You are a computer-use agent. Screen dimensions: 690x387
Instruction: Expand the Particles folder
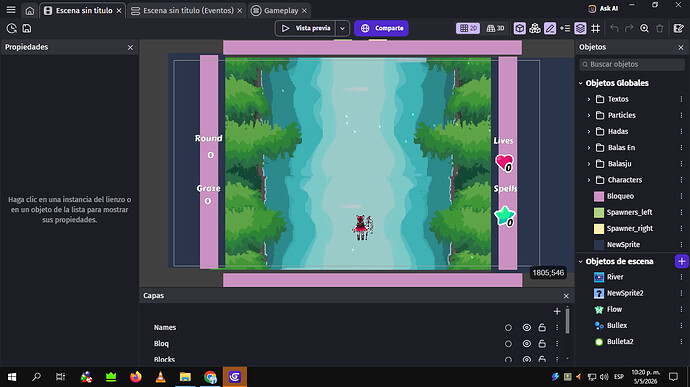(x=589, y=115)
